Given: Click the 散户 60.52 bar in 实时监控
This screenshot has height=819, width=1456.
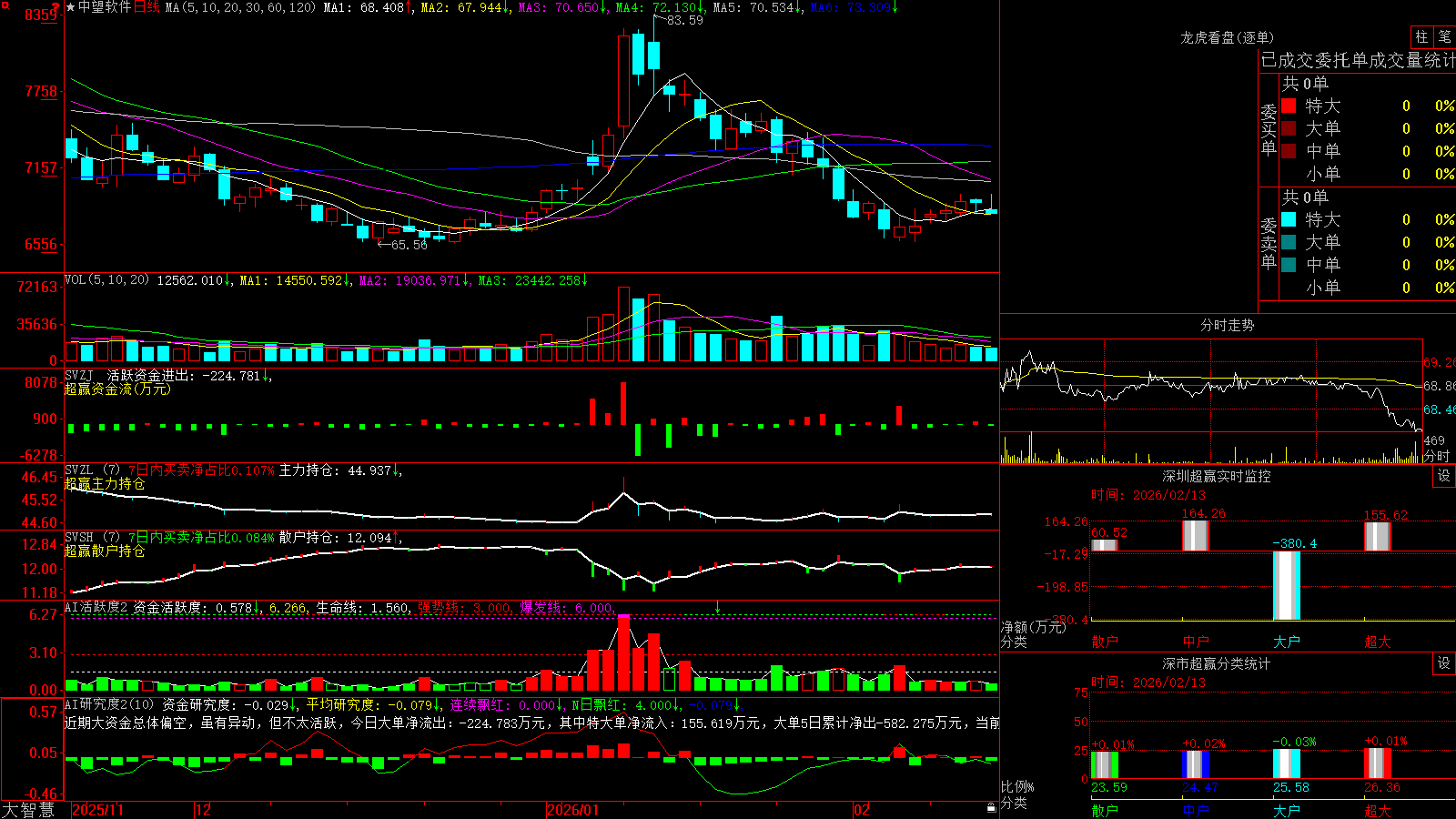Looking at the screenshot, I should 1105,545.
